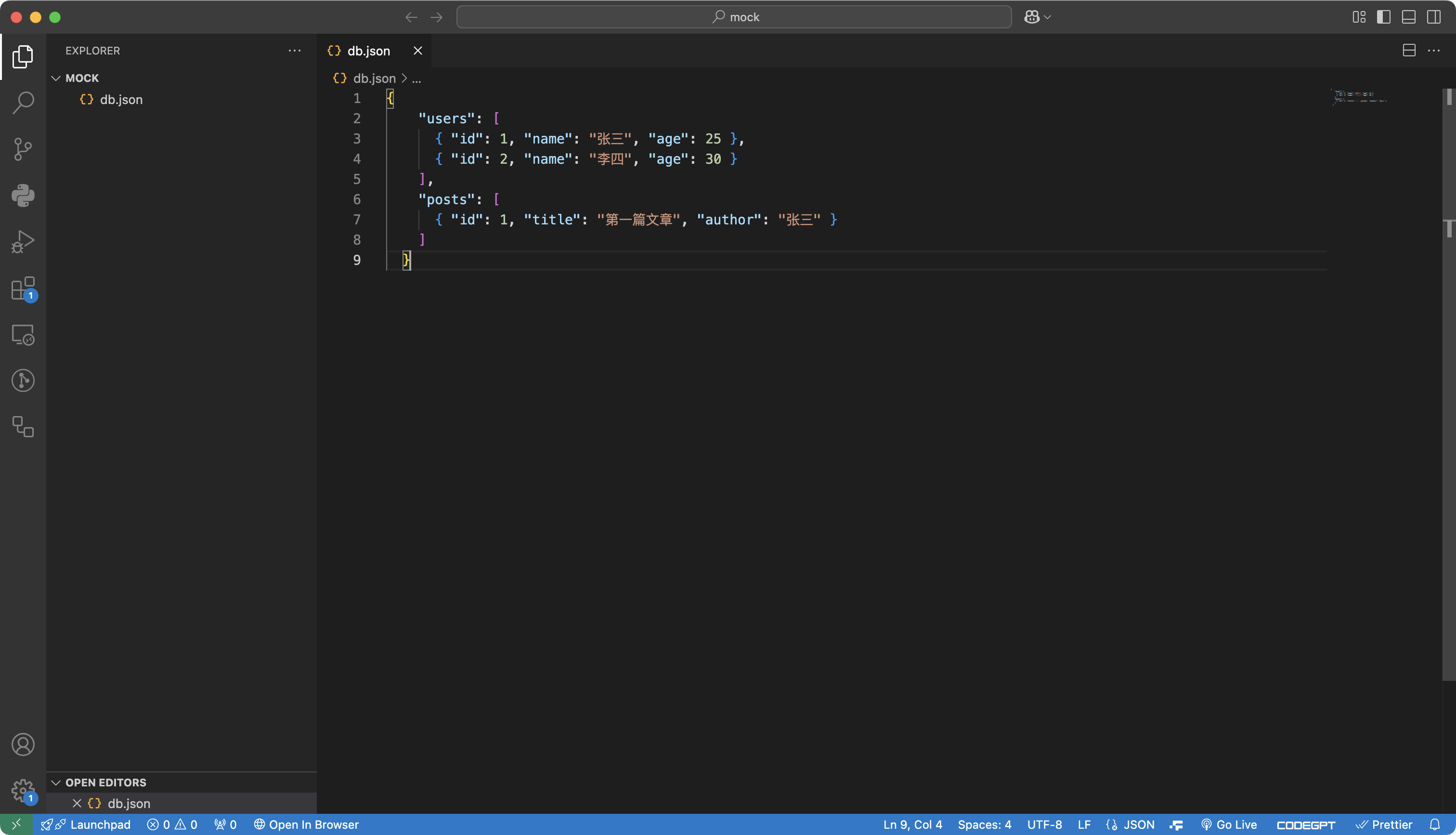Open db.json in the explorer tree
The image size is (1456, 835).
pos(121,100)
